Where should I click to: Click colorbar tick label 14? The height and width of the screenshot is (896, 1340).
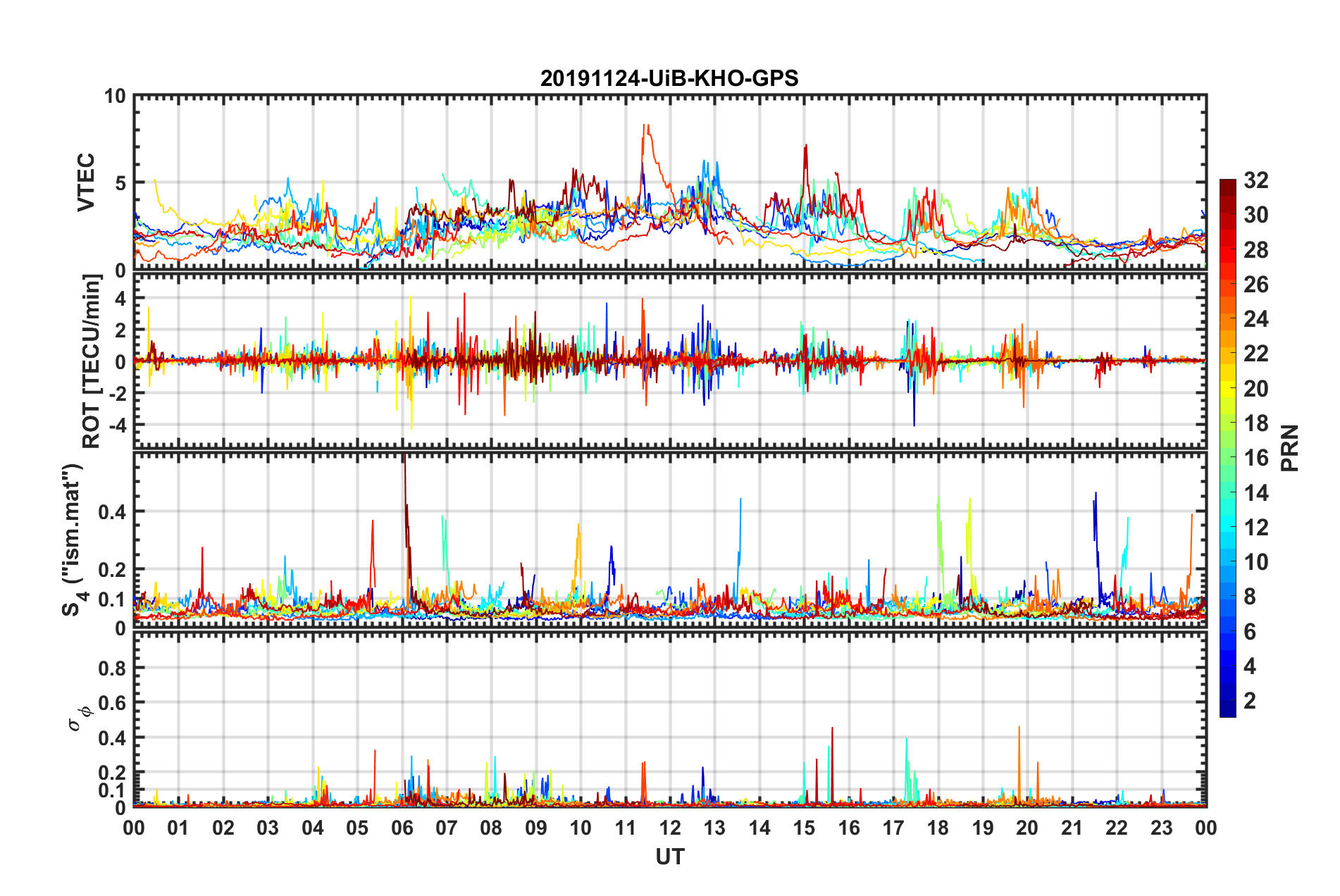point(1255,493)
